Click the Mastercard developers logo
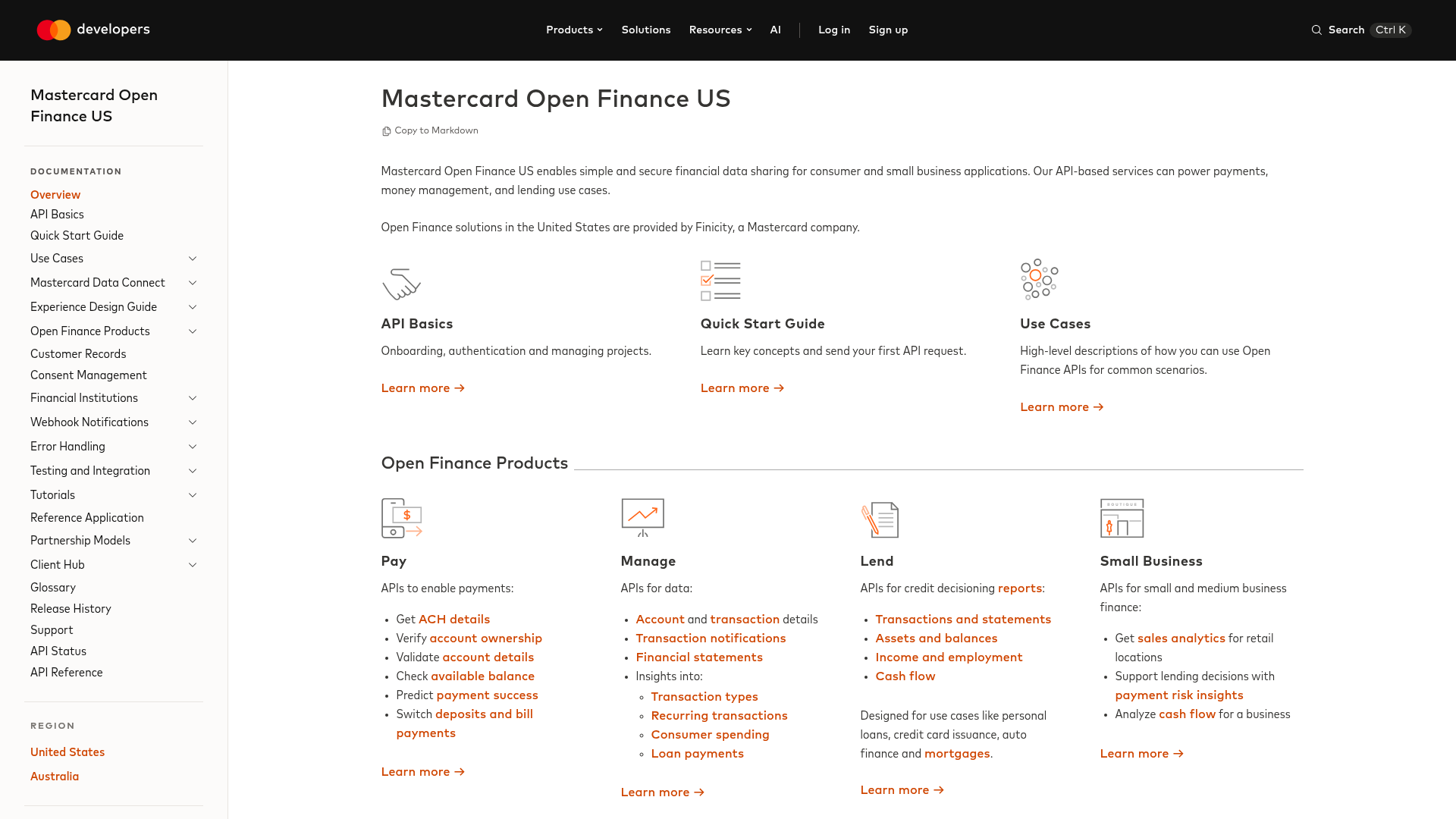 tap(93, 30)
